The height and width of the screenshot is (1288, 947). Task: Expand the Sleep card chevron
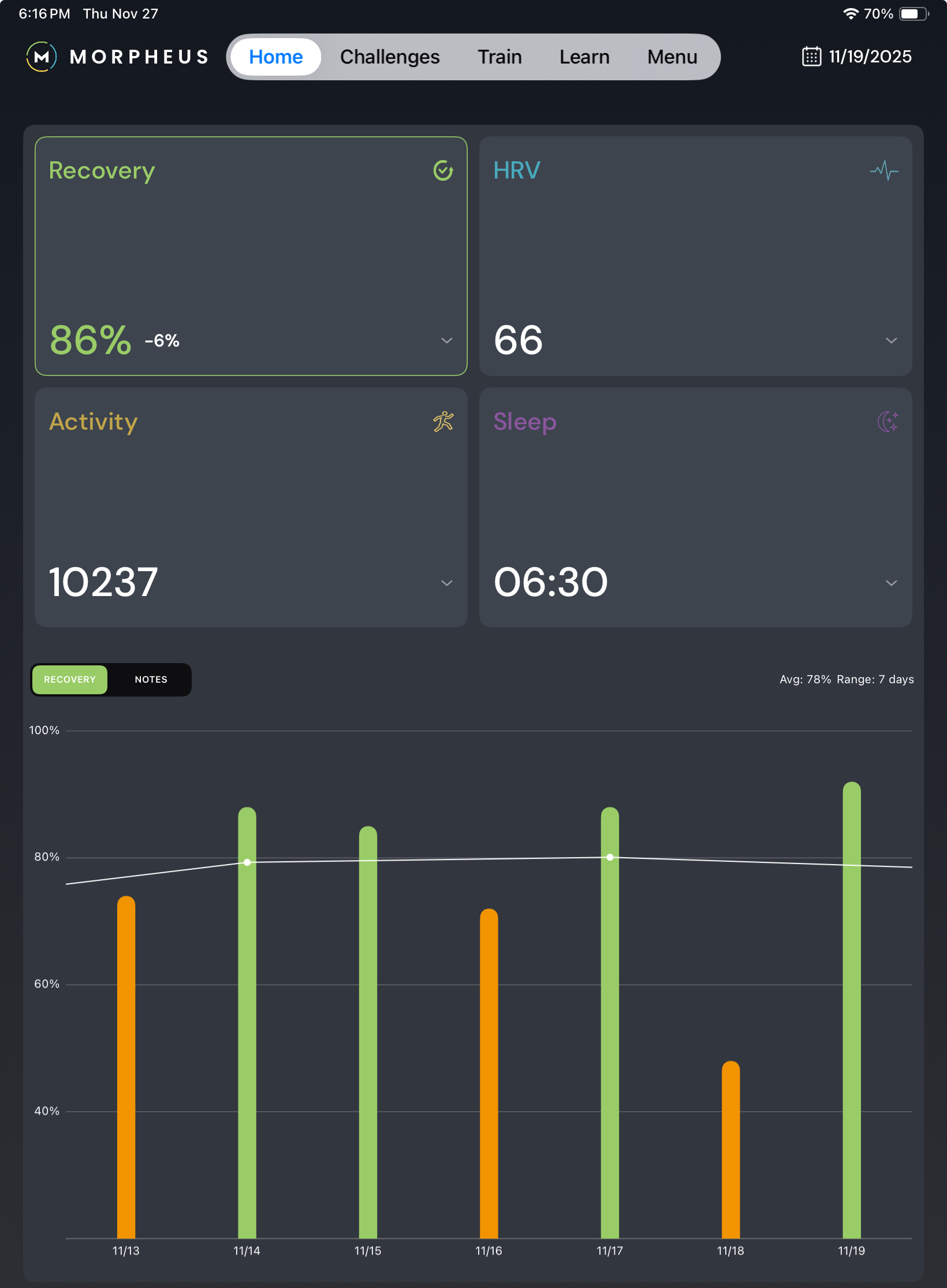pyautogui.click(x=891, y=583)
